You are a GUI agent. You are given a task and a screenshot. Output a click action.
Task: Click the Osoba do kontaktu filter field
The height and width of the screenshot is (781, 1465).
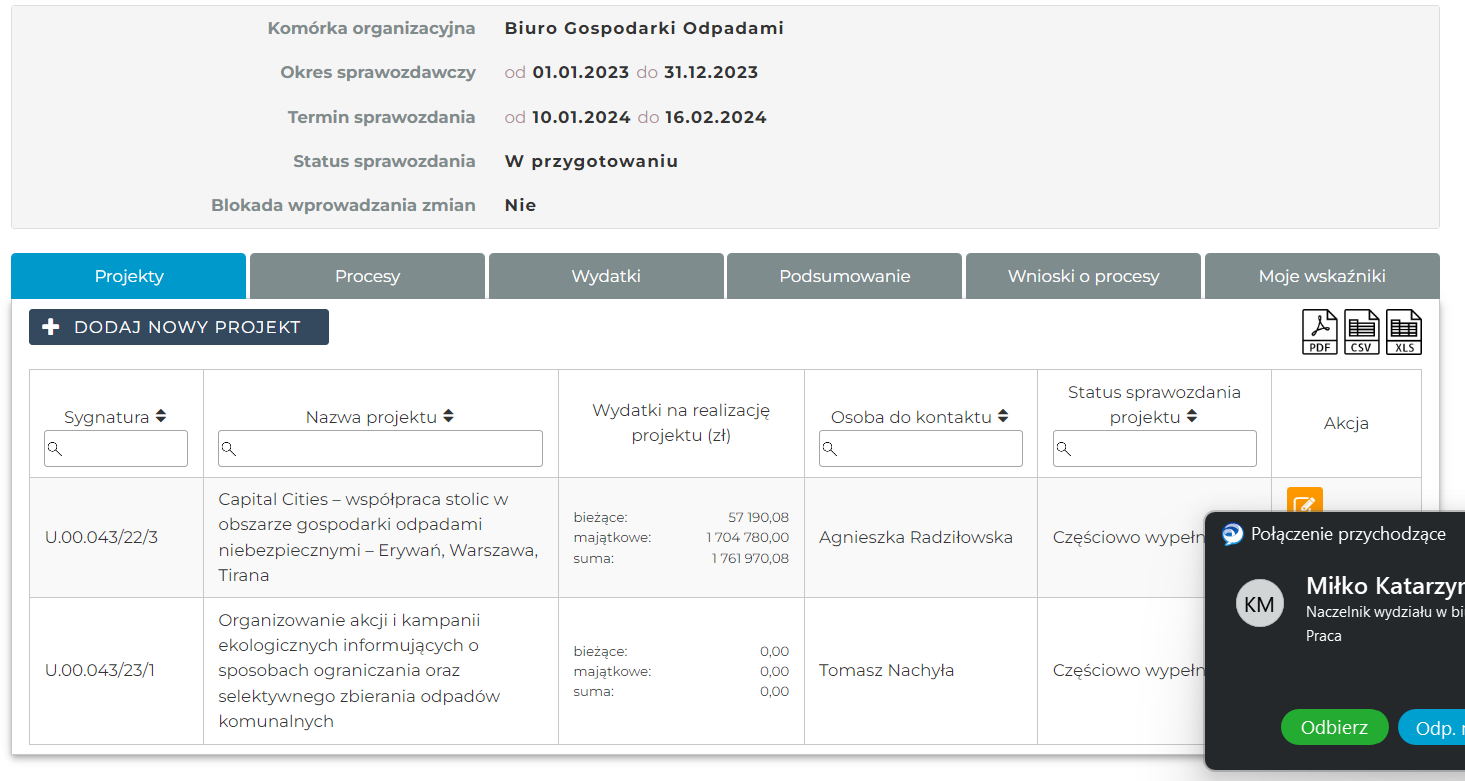tap(920, 449)
